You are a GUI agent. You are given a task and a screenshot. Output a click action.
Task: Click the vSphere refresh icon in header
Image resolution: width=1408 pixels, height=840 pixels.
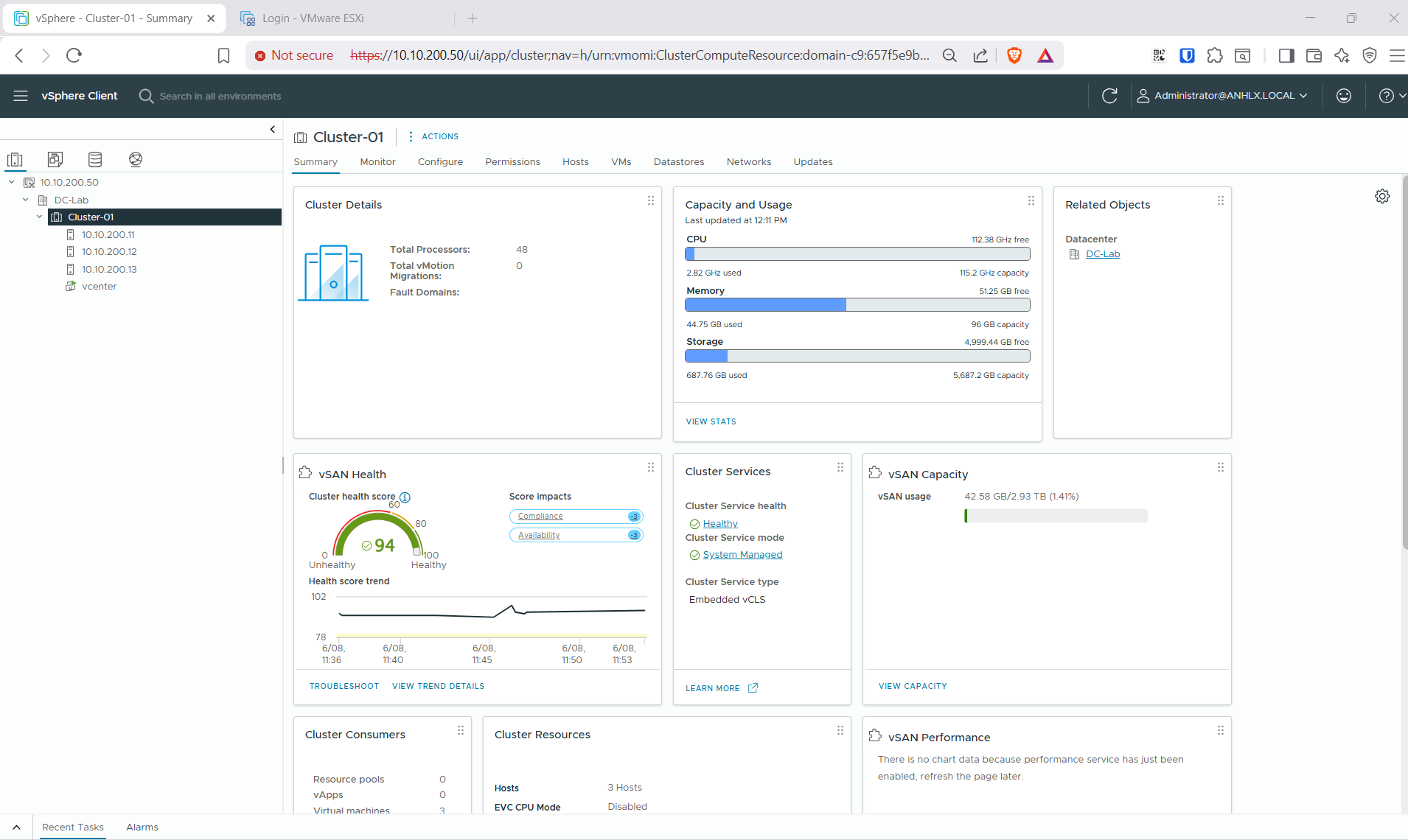[1109, 96]
